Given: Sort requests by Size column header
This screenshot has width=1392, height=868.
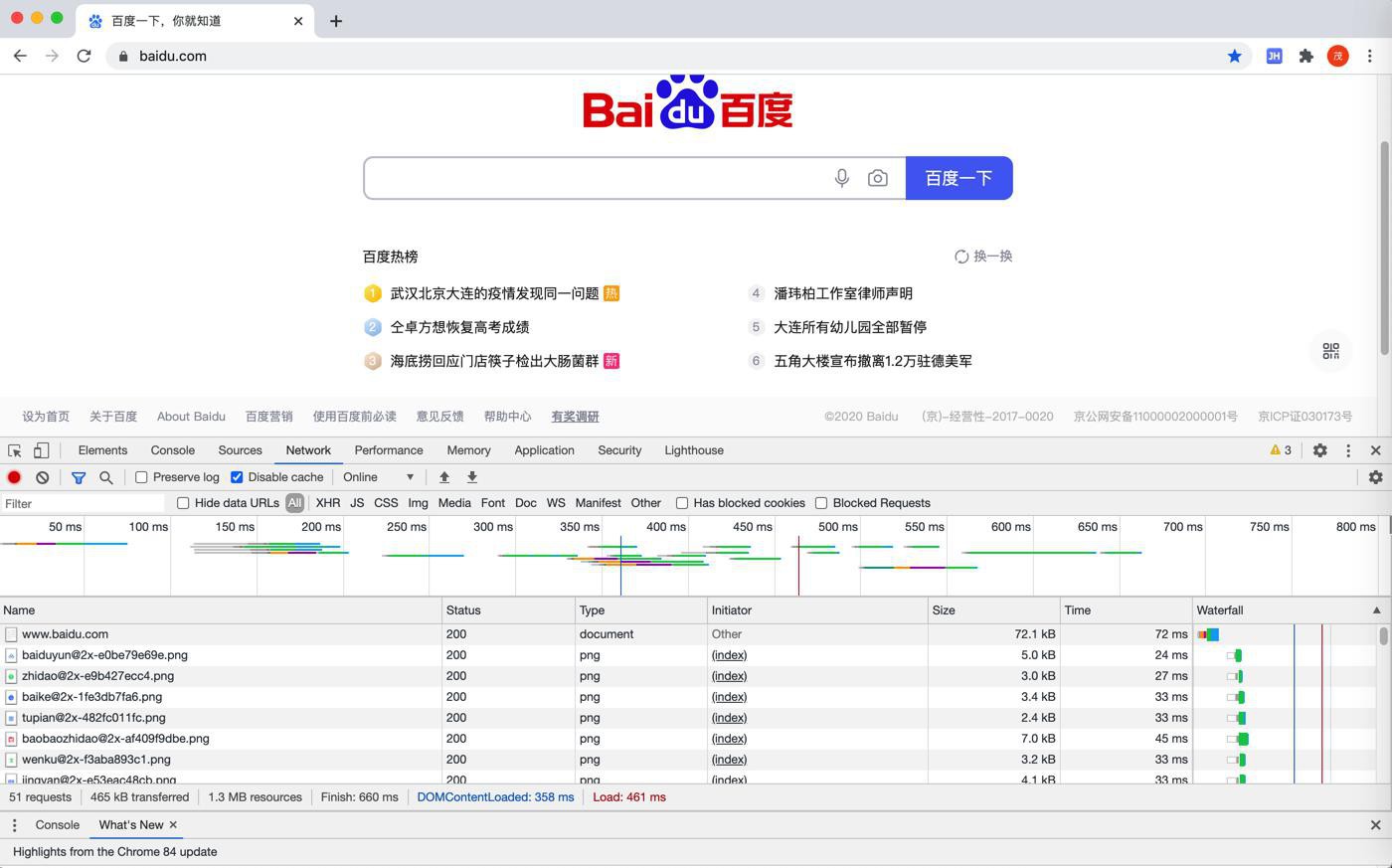Looking at the screenshot, I should tap(993, 610).
